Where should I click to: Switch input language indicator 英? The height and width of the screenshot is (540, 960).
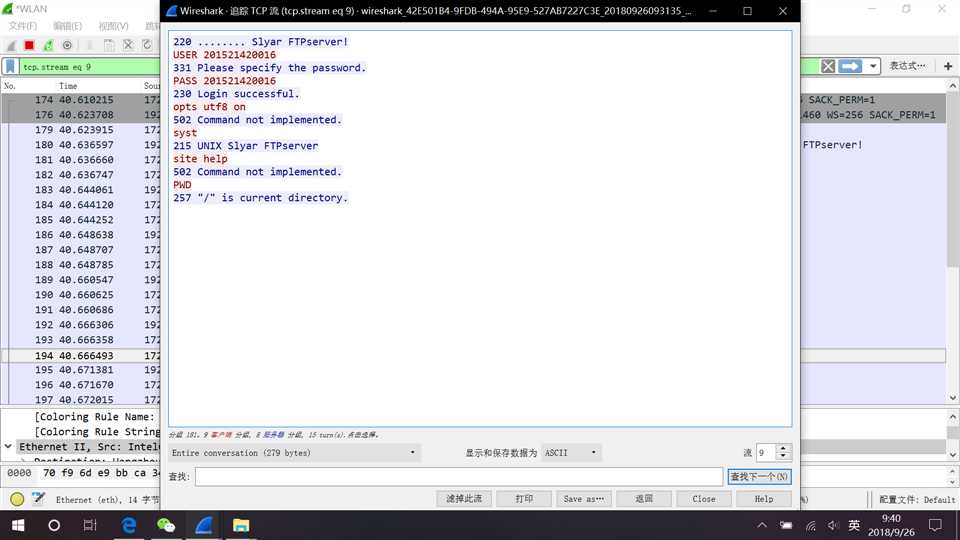click(854, 525)
